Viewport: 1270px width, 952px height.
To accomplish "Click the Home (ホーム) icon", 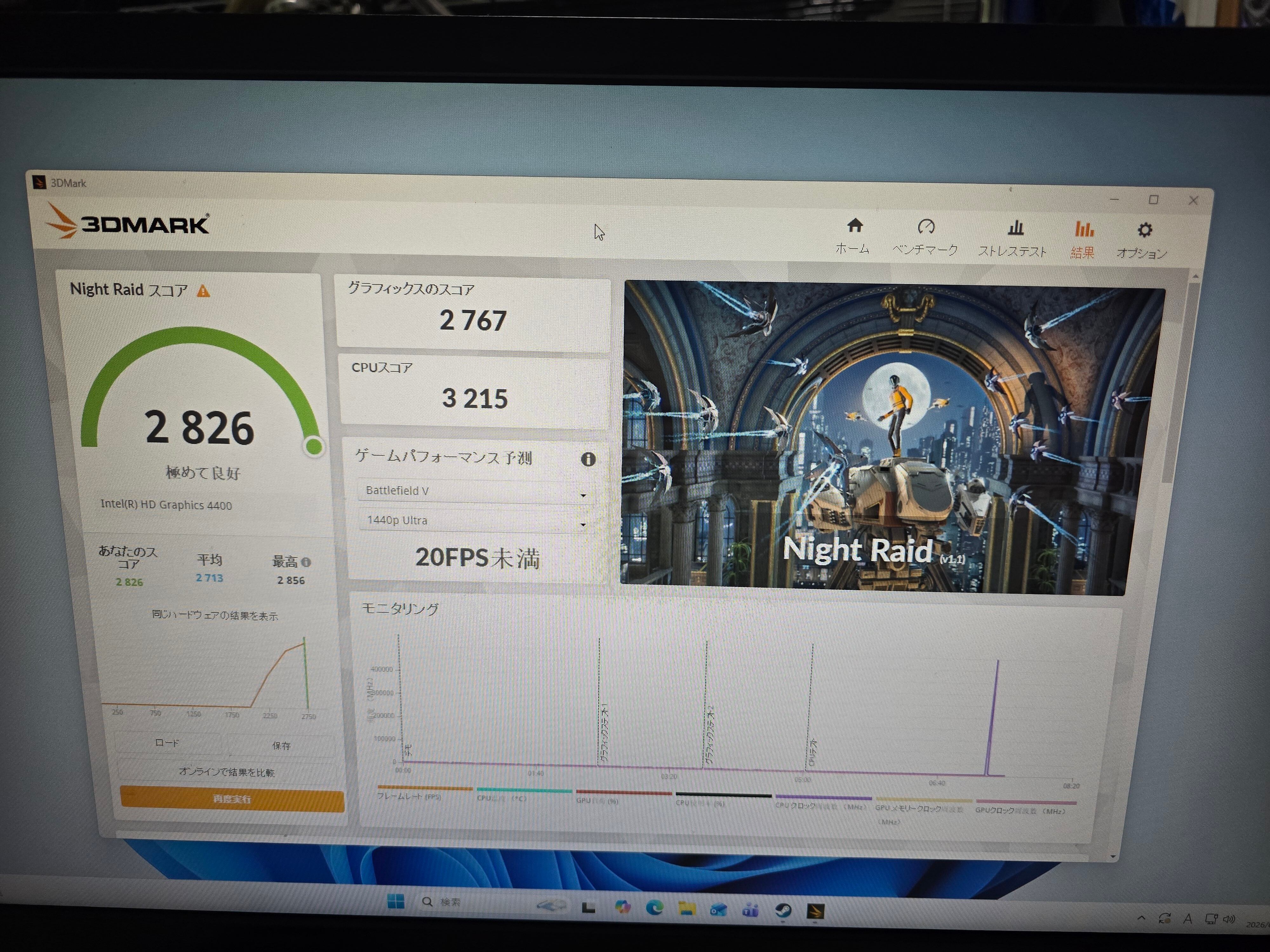I will (854, 226).
